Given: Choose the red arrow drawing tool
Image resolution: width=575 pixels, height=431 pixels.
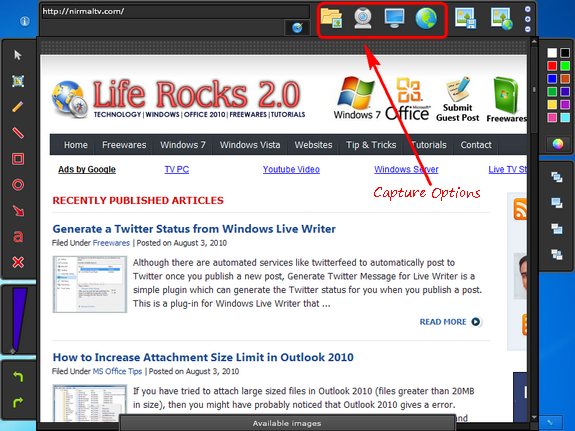Looking at the screenshot, I should coord(18,211).
